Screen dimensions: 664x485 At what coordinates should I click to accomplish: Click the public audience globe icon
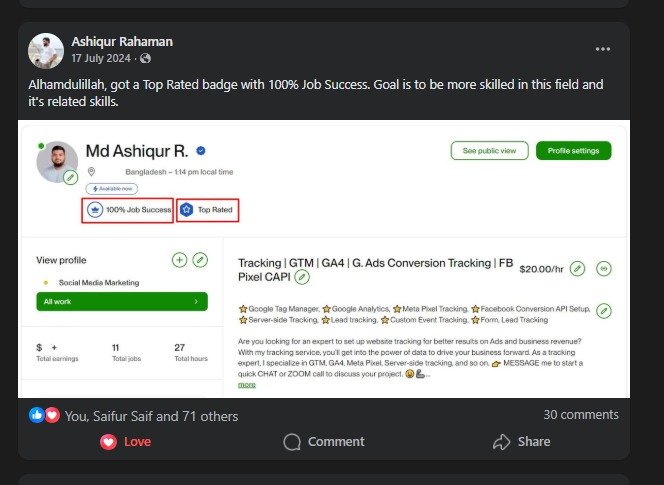(146, 59)
